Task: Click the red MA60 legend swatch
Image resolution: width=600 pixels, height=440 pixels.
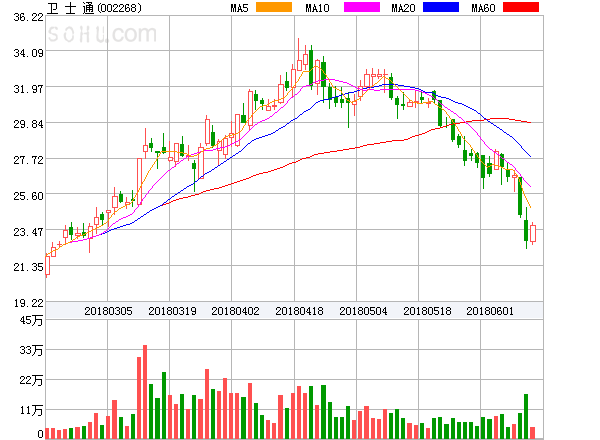Action: pyautogui.click(x=521, y=7)
